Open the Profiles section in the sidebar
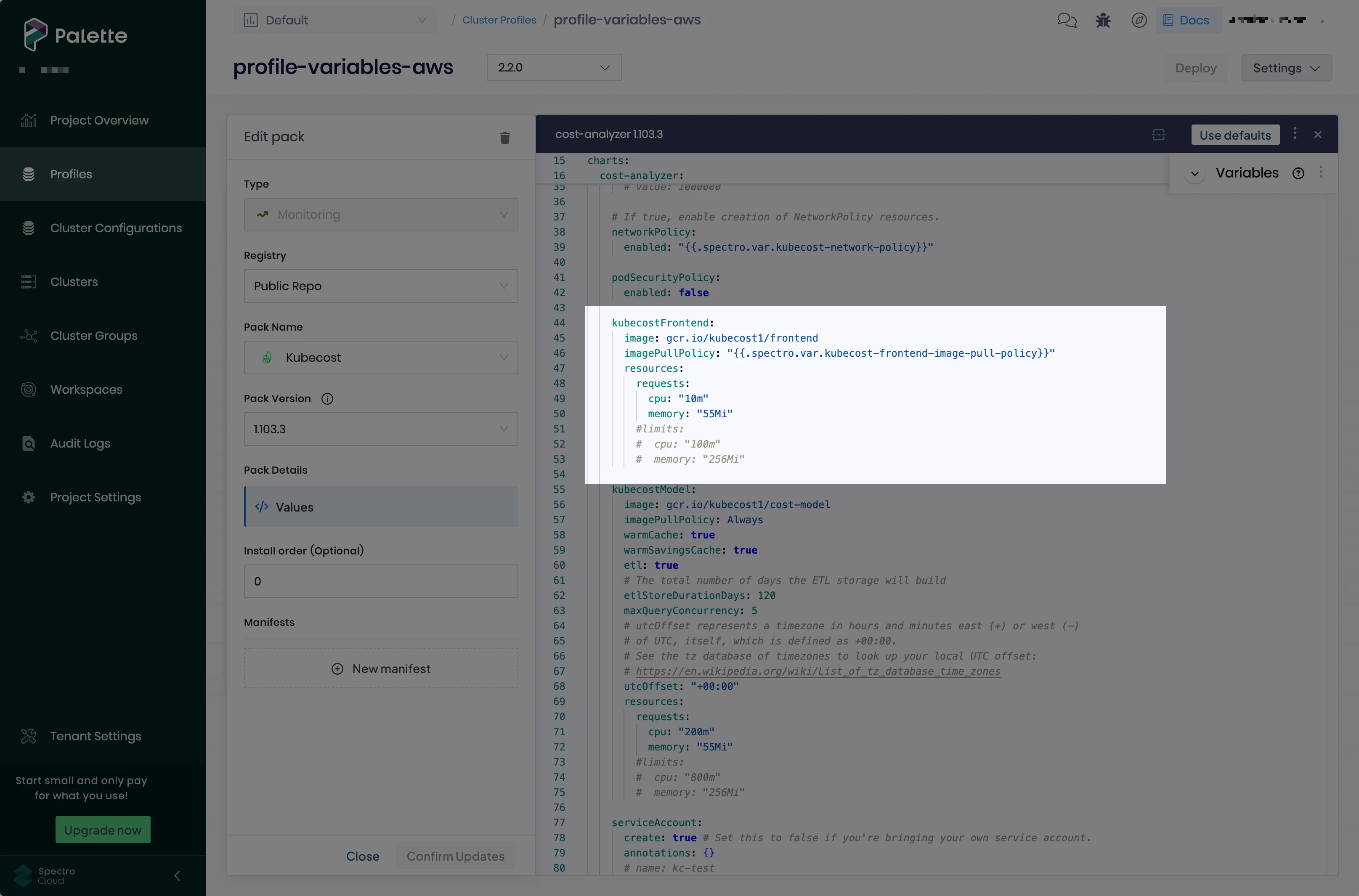The height and width of the screenshot is (896, 1359). 71,174
